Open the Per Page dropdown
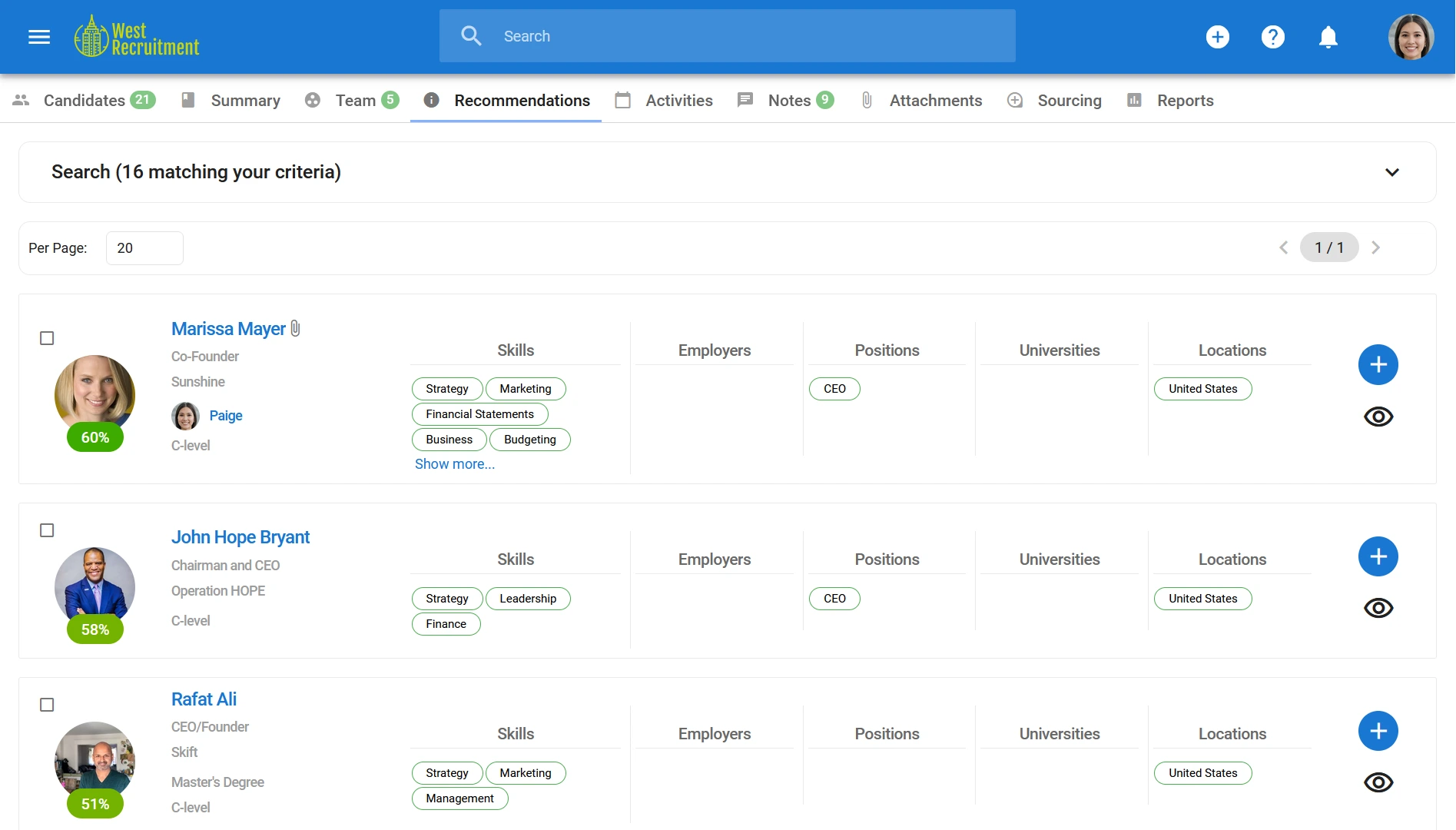The image size is (1456, 830). [144, 247]
